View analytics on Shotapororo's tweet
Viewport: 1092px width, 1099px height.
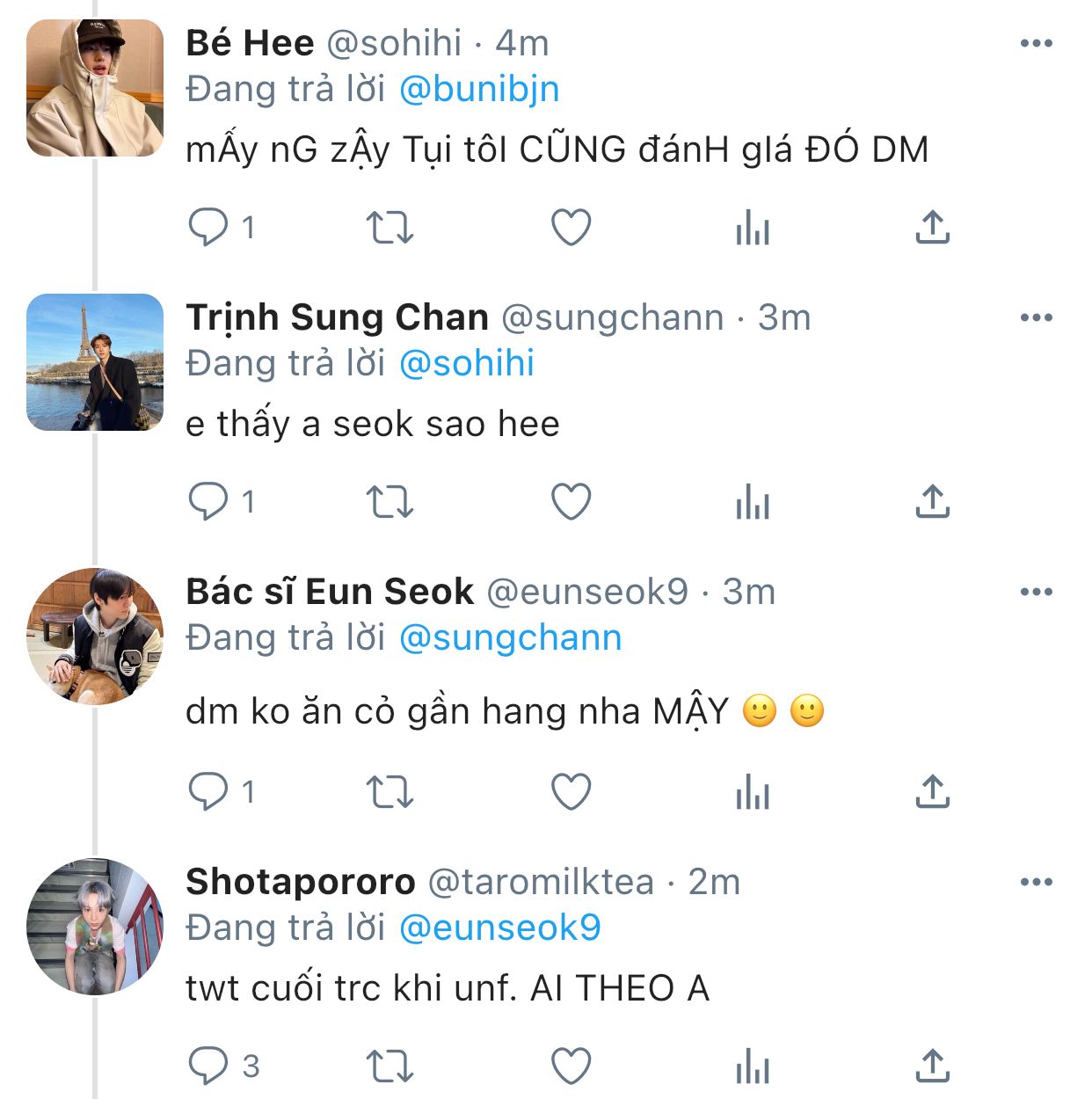coord(753,1066)
